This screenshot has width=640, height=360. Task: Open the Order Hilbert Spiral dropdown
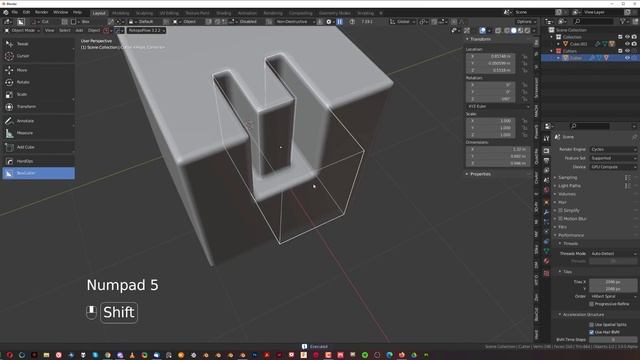[613, 296]
